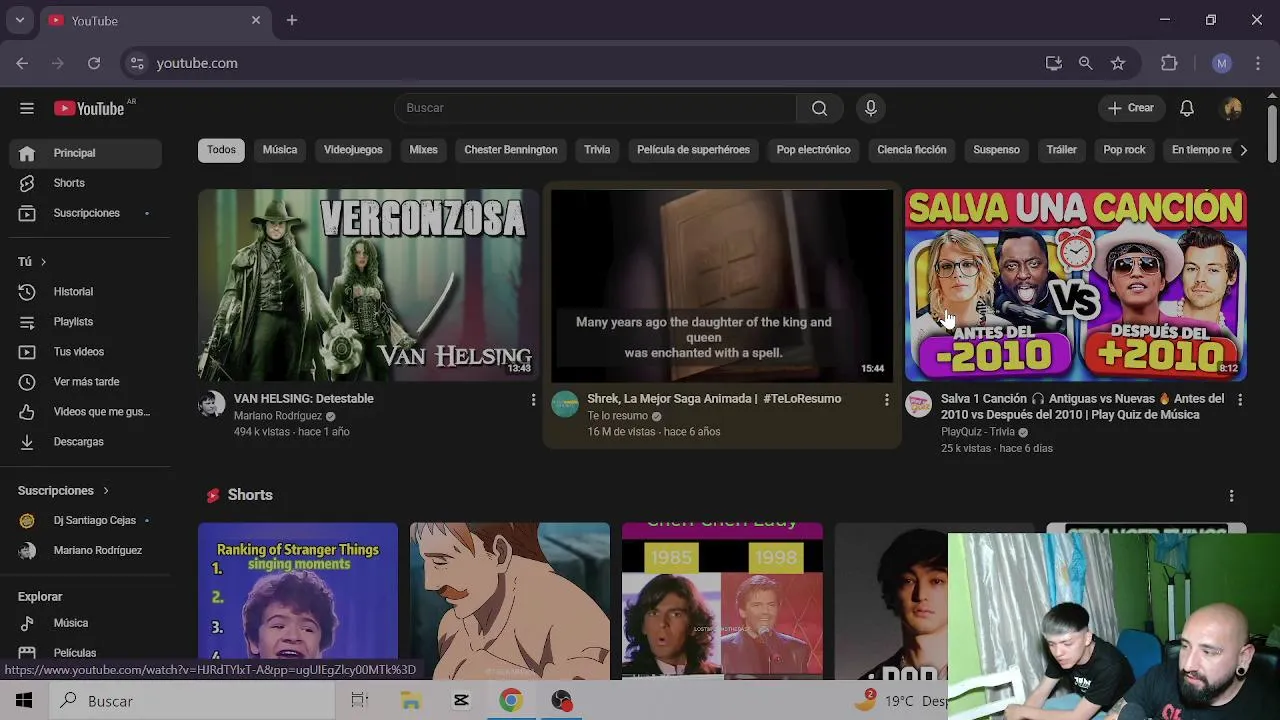Open the account avatar menu
The height and width of the screenshot is (720, 1280).
click(1232, 108)
